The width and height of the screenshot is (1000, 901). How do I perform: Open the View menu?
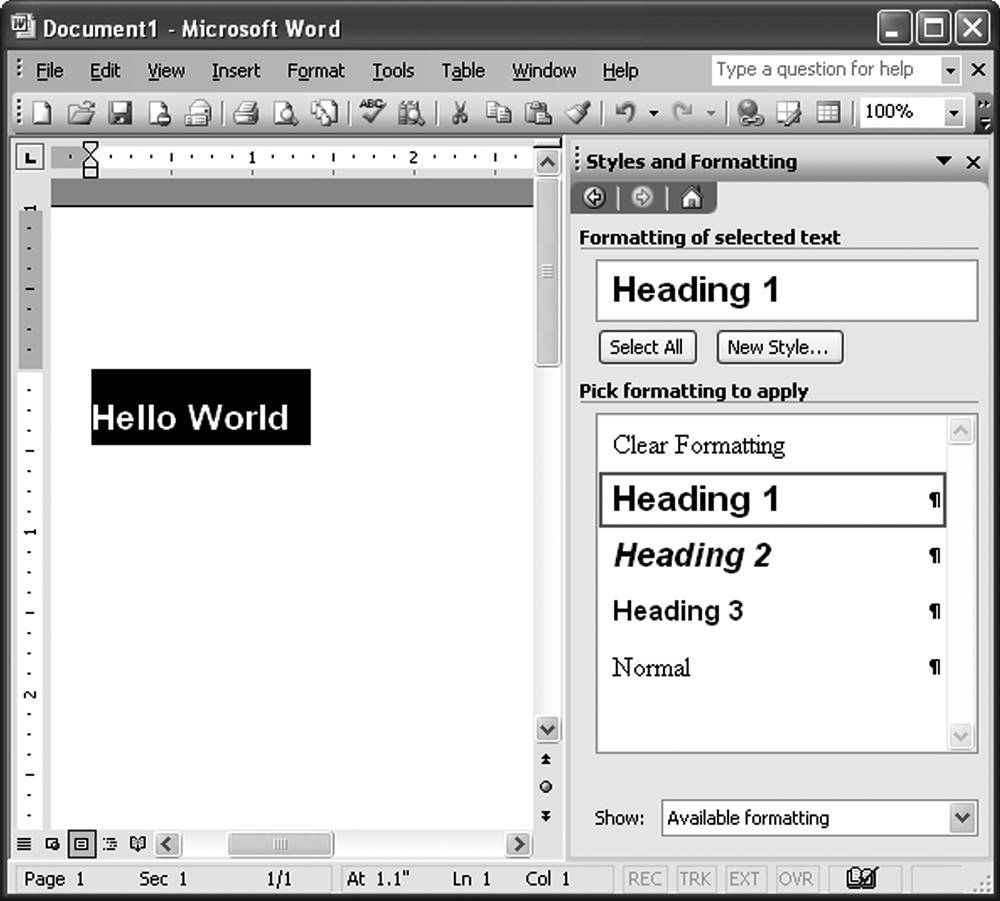coord(166,70)
